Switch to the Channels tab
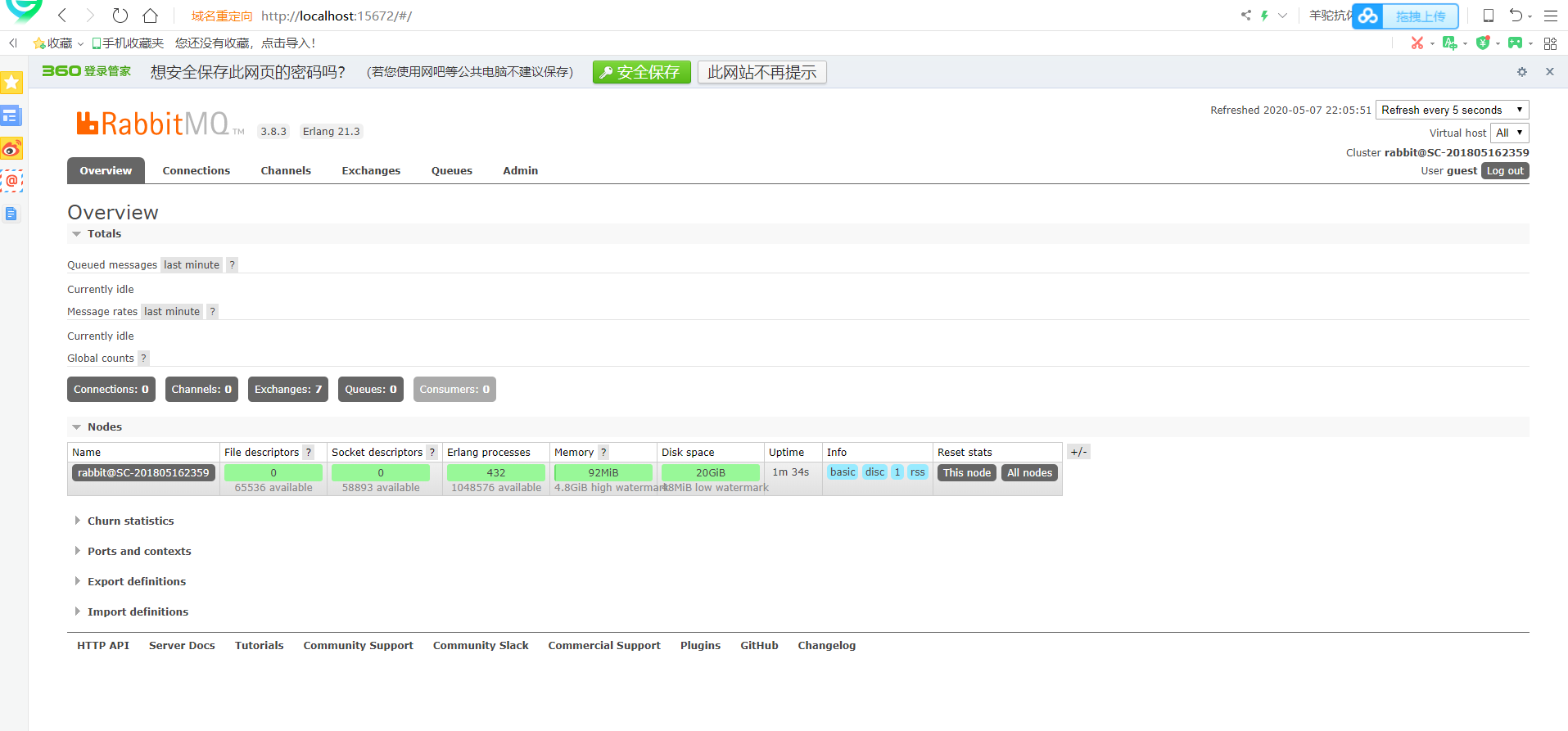Image resolution: width=1568 pixels, height=731 pixels. pos(286,170)
